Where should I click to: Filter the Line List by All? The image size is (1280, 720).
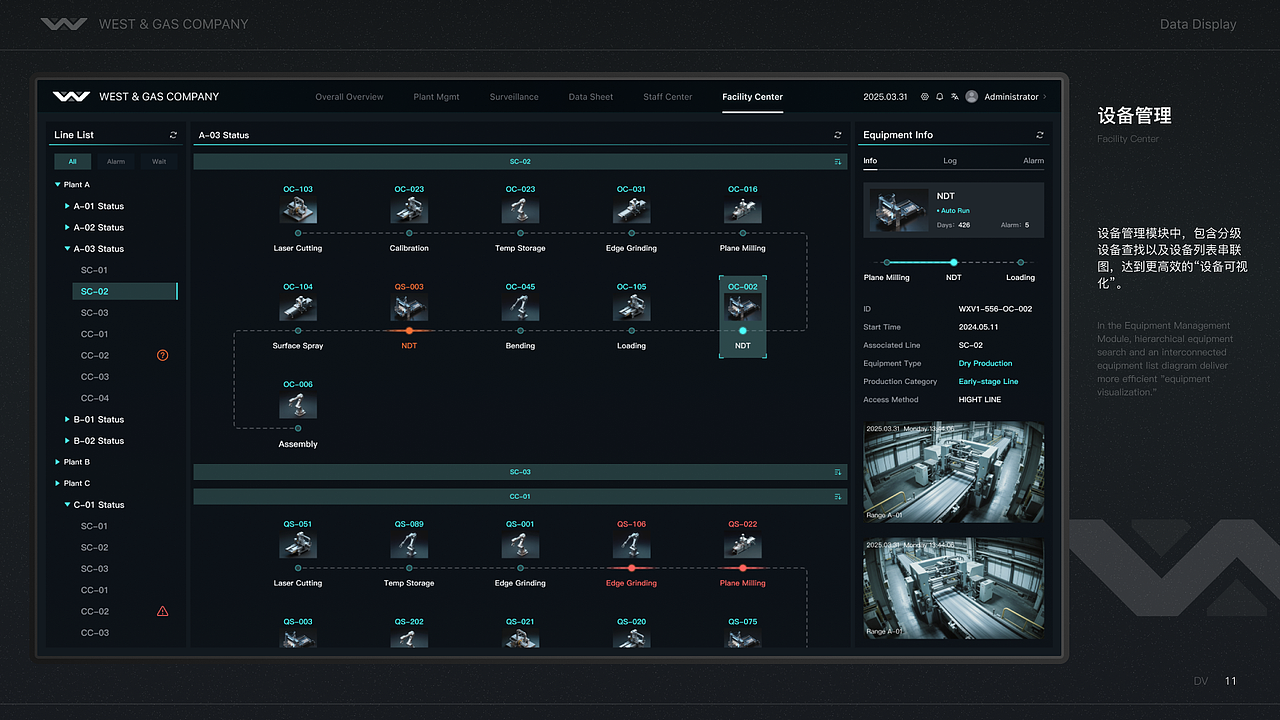(72, 161)
